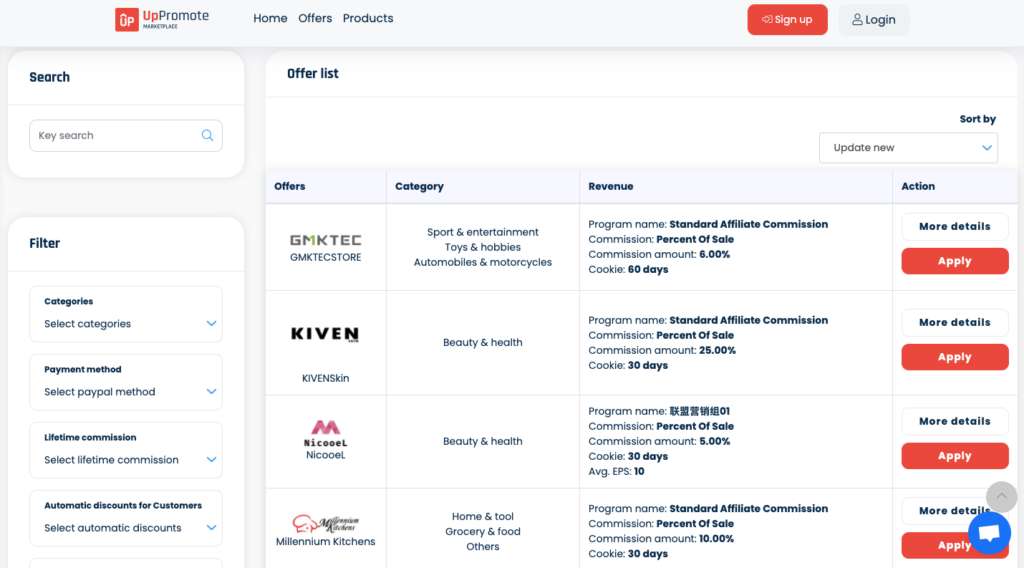Click the Revenue column header

click(x=611, y=186)
